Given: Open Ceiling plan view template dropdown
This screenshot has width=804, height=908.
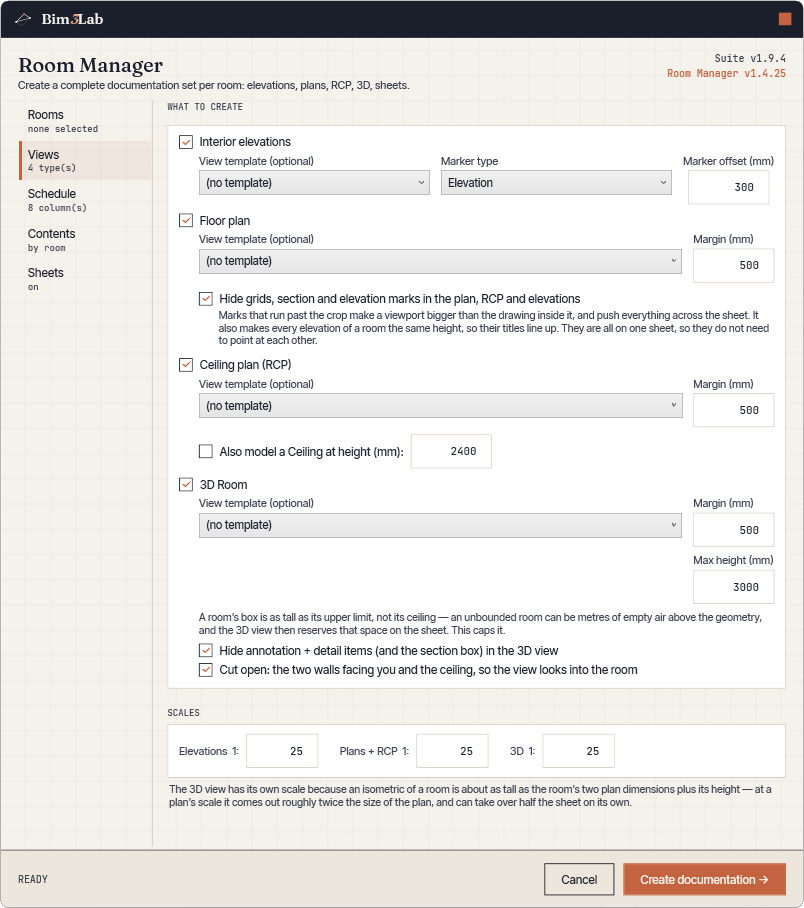Looking at the screenshot, I should coord(440,406).
